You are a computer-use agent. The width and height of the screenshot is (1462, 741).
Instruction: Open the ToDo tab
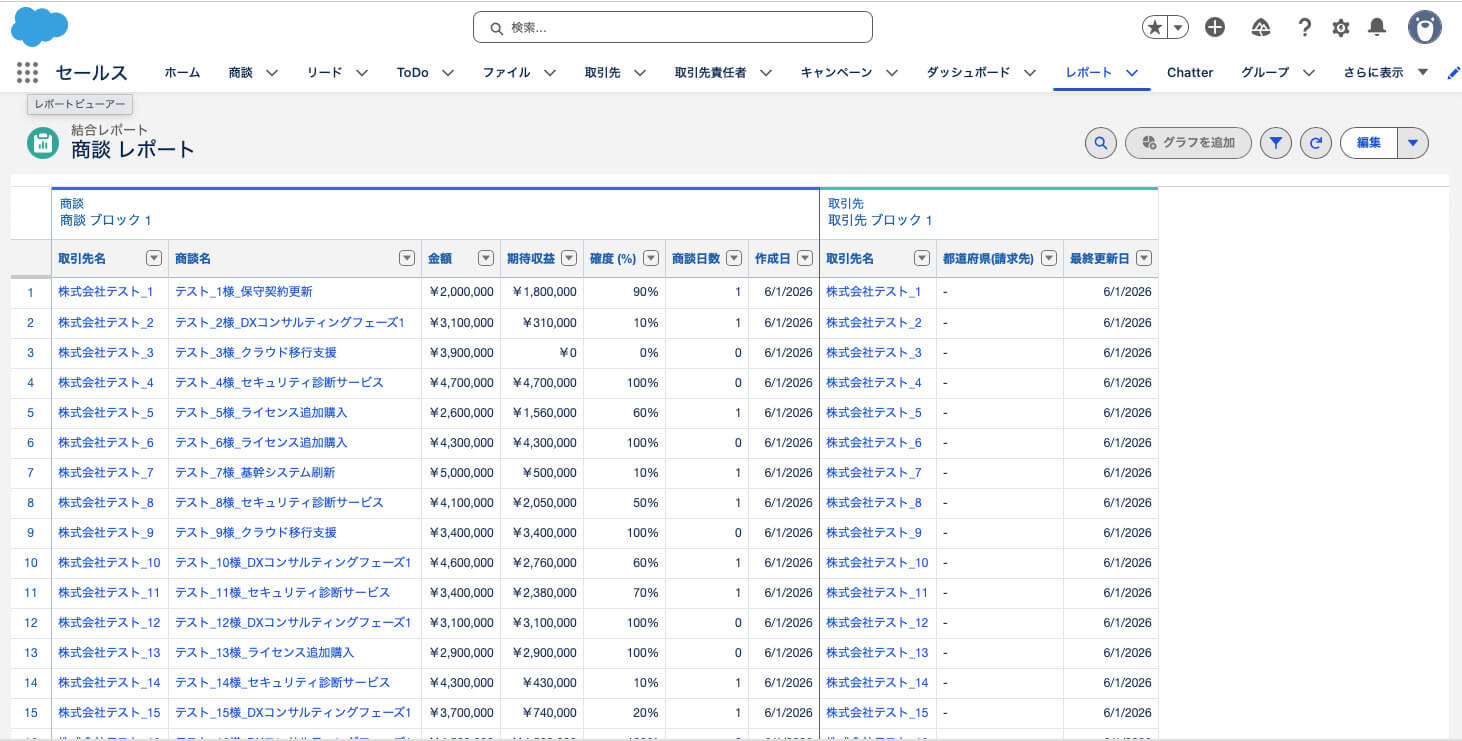[x=412, y=72]
